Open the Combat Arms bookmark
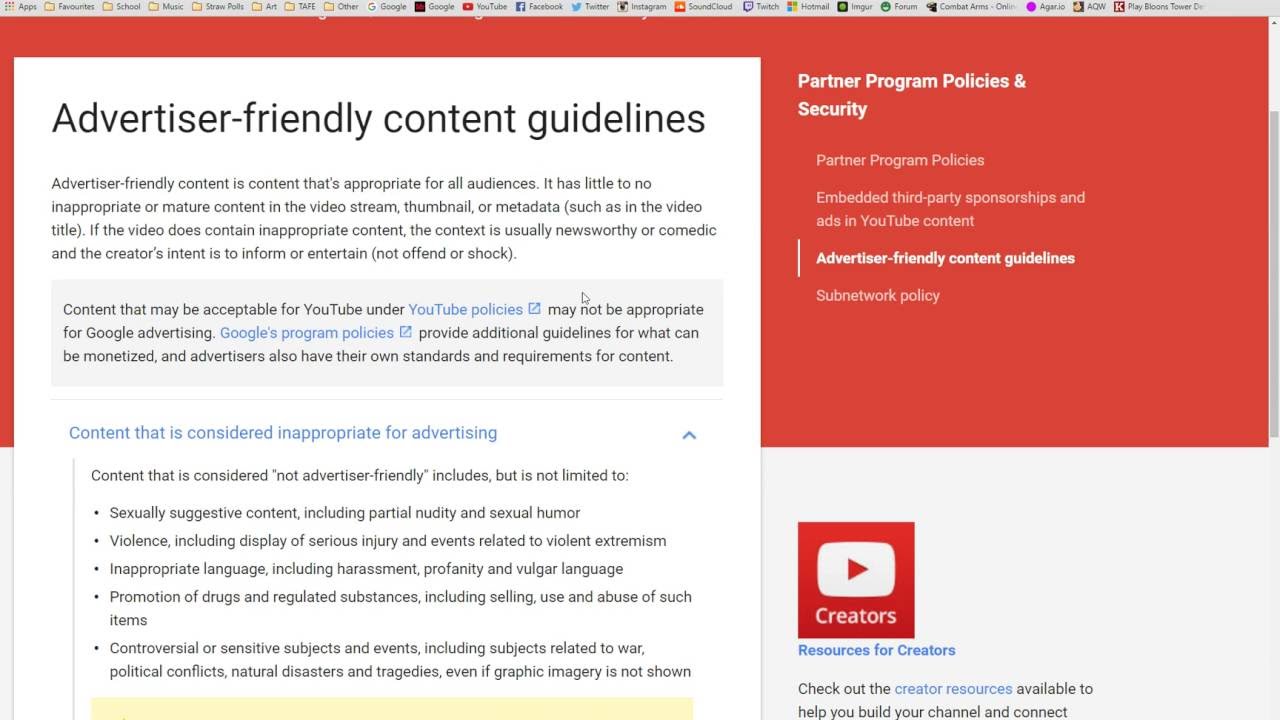The height and width of the screenshot is (720, 1280). [x=972, y=6]
